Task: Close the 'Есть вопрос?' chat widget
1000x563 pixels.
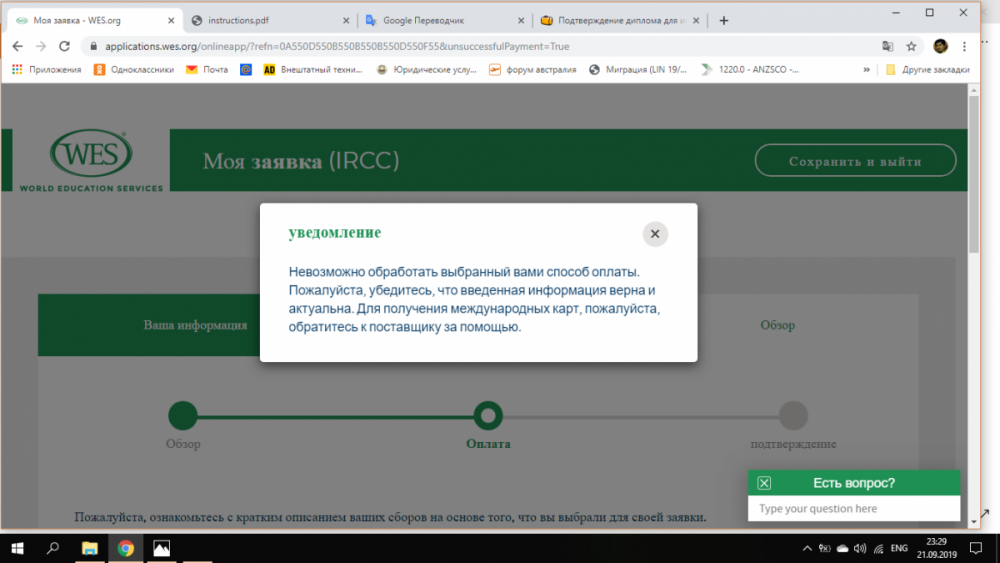Action: click(765, 483)
